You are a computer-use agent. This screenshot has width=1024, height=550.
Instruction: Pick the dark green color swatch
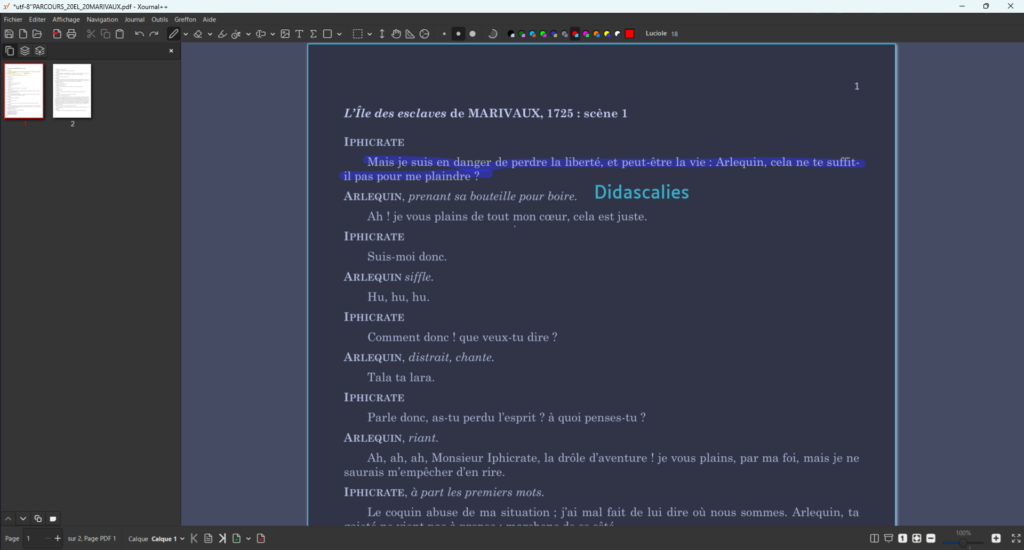[x=522, y=34]
